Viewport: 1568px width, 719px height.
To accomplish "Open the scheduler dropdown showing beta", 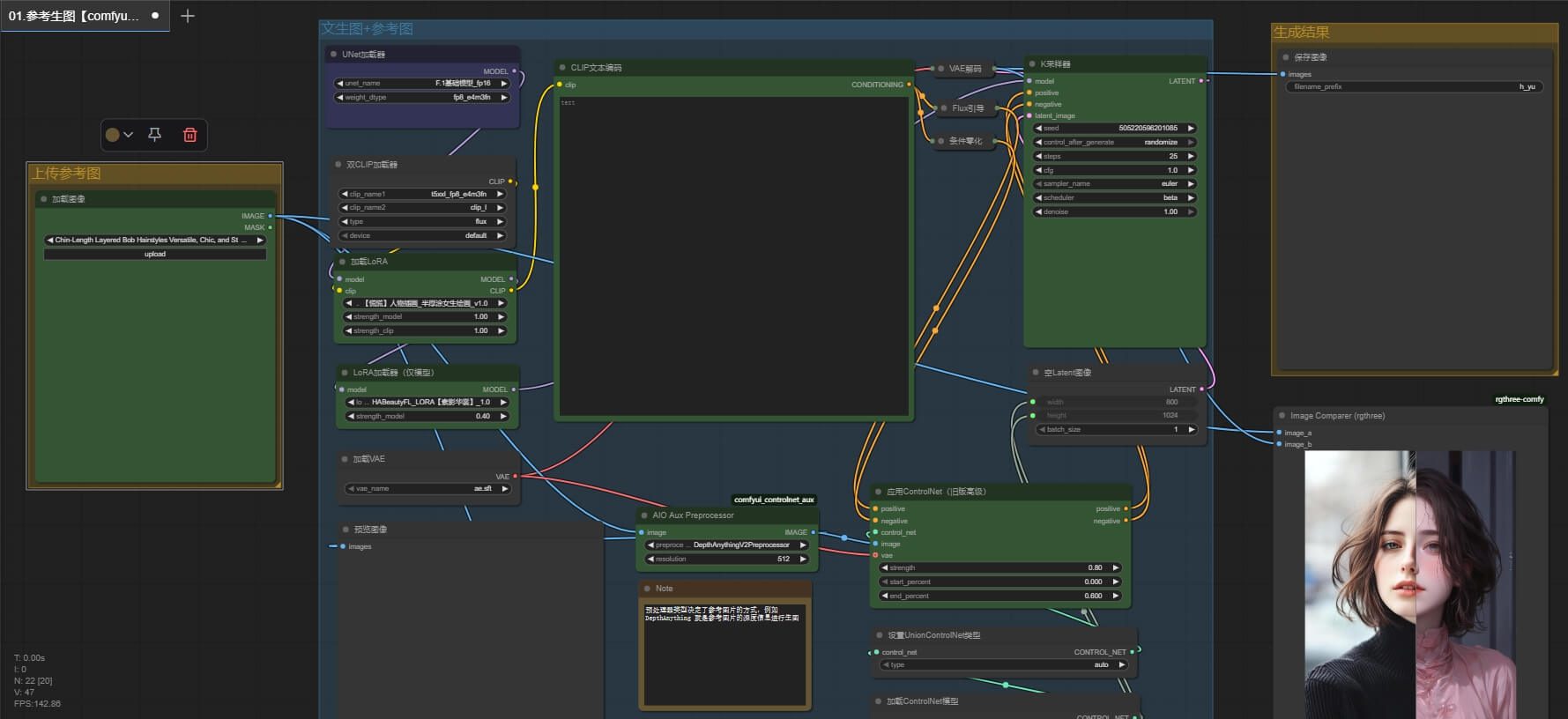I will (1115, 198).
